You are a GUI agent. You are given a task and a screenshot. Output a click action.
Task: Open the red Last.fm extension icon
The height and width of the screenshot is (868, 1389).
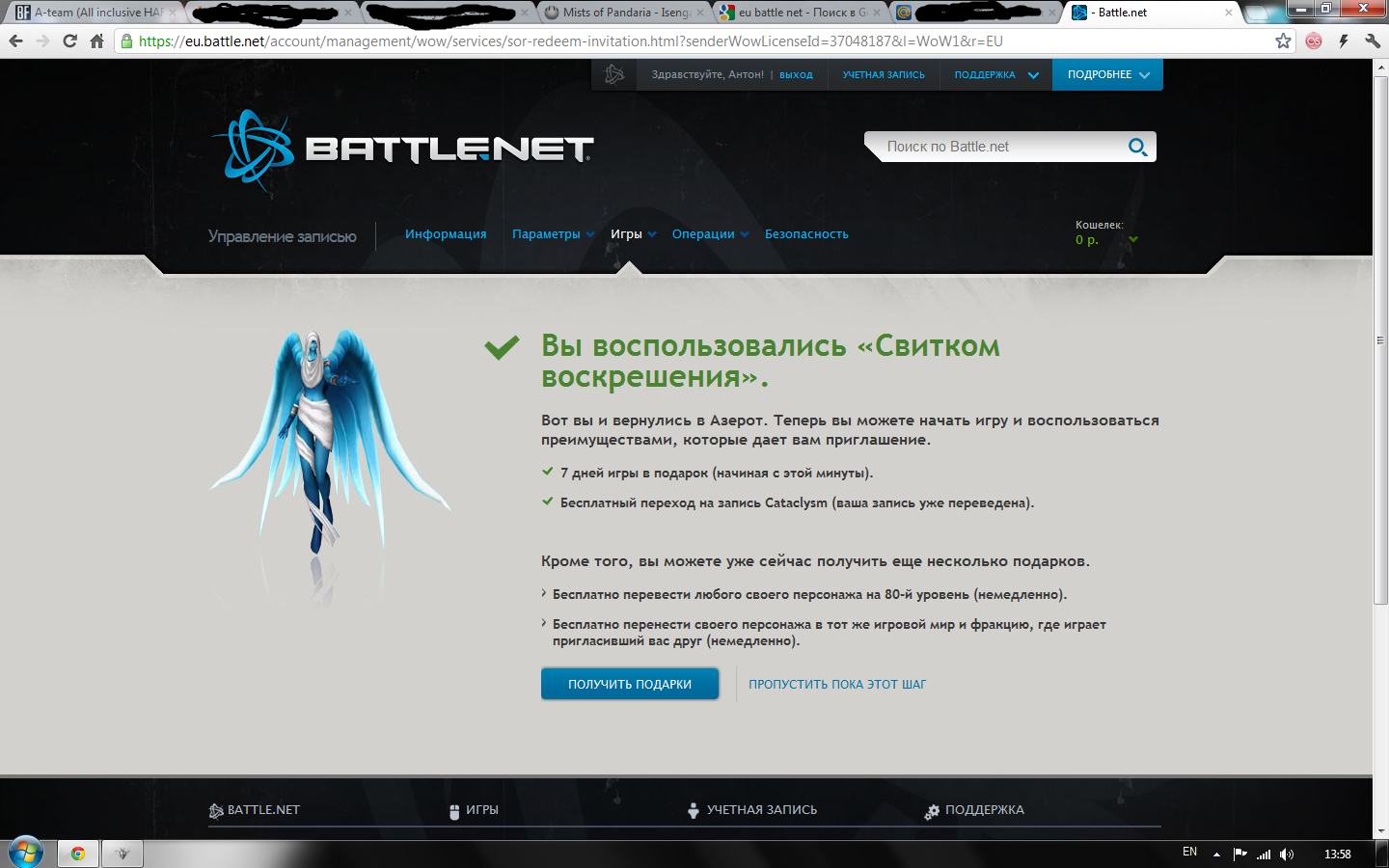[1314, 41]
